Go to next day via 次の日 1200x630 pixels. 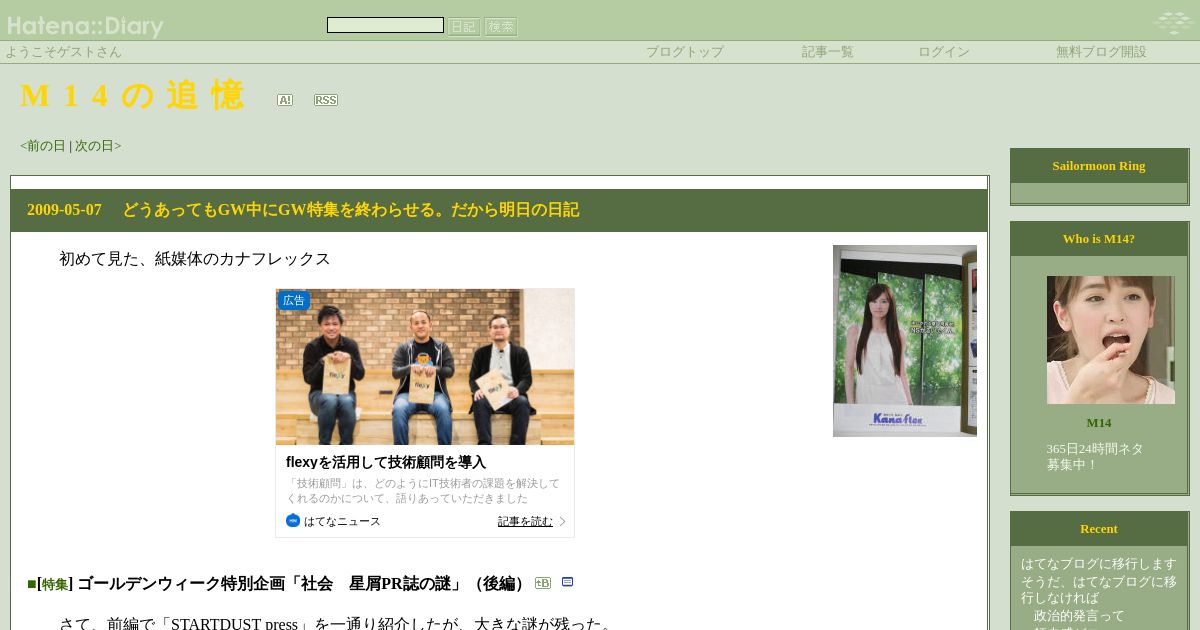click(95, 146)
